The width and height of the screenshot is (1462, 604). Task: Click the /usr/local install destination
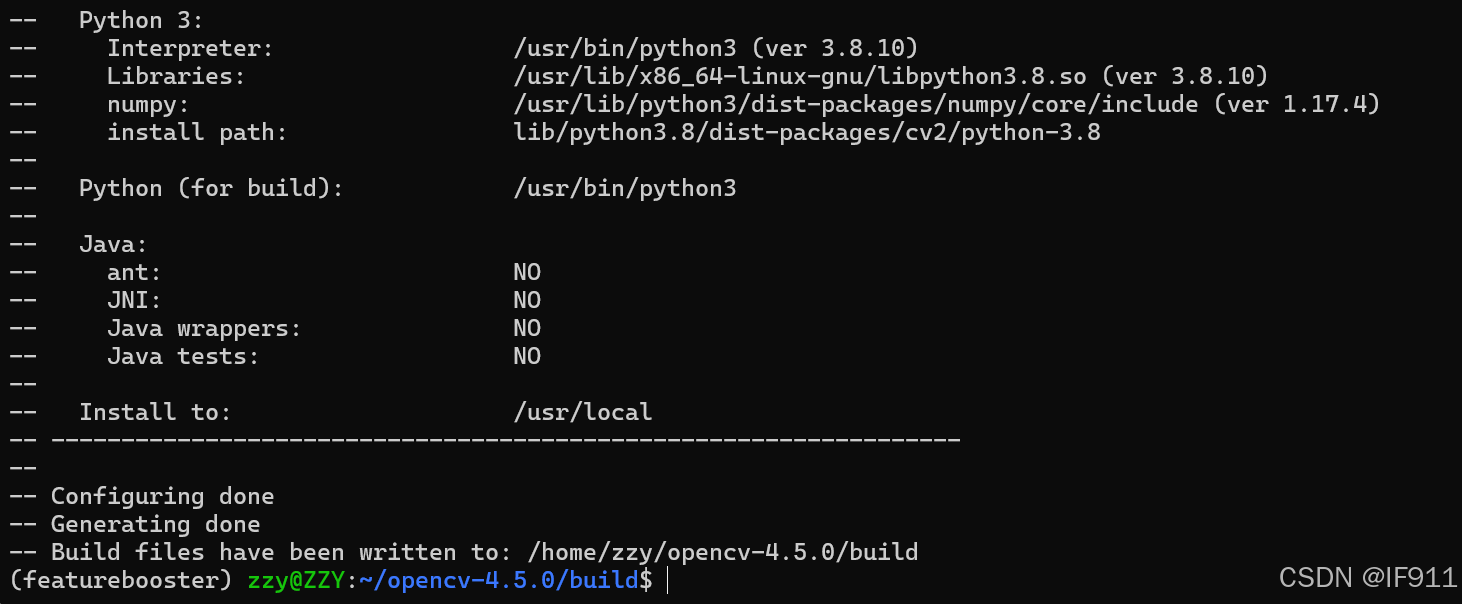(582, 412)
